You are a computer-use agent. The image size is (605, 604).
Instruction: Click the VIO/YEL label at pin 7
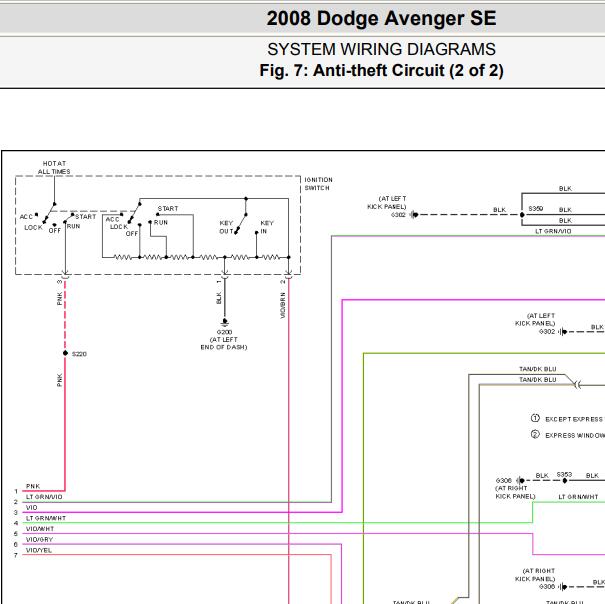coord(39,550)
